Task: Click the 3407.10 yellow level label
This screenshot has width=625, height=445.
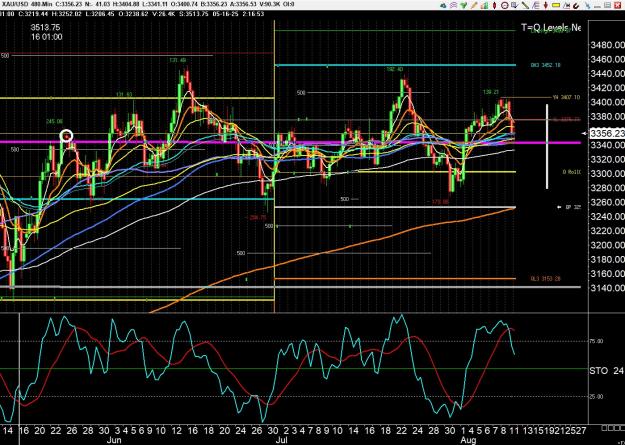Action: tap(566, 97)
